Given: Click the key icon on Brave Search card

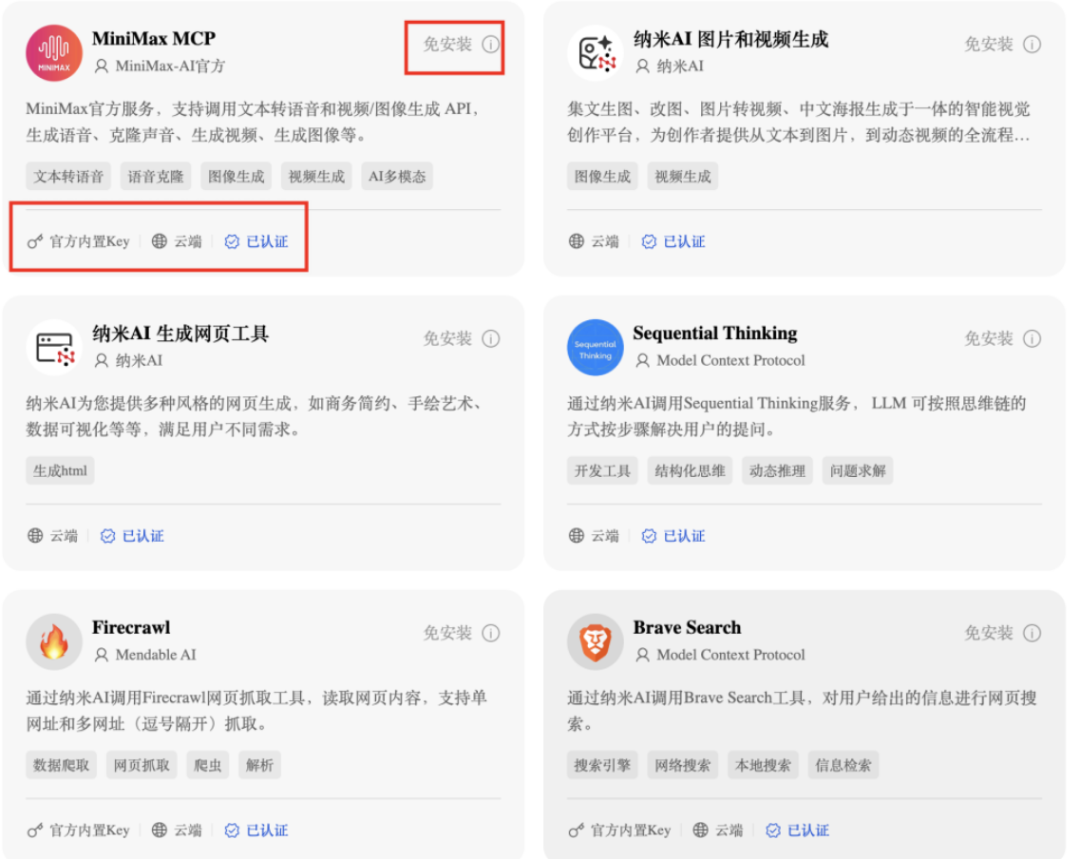Looking at the screenshot, I should pos(576,831).
